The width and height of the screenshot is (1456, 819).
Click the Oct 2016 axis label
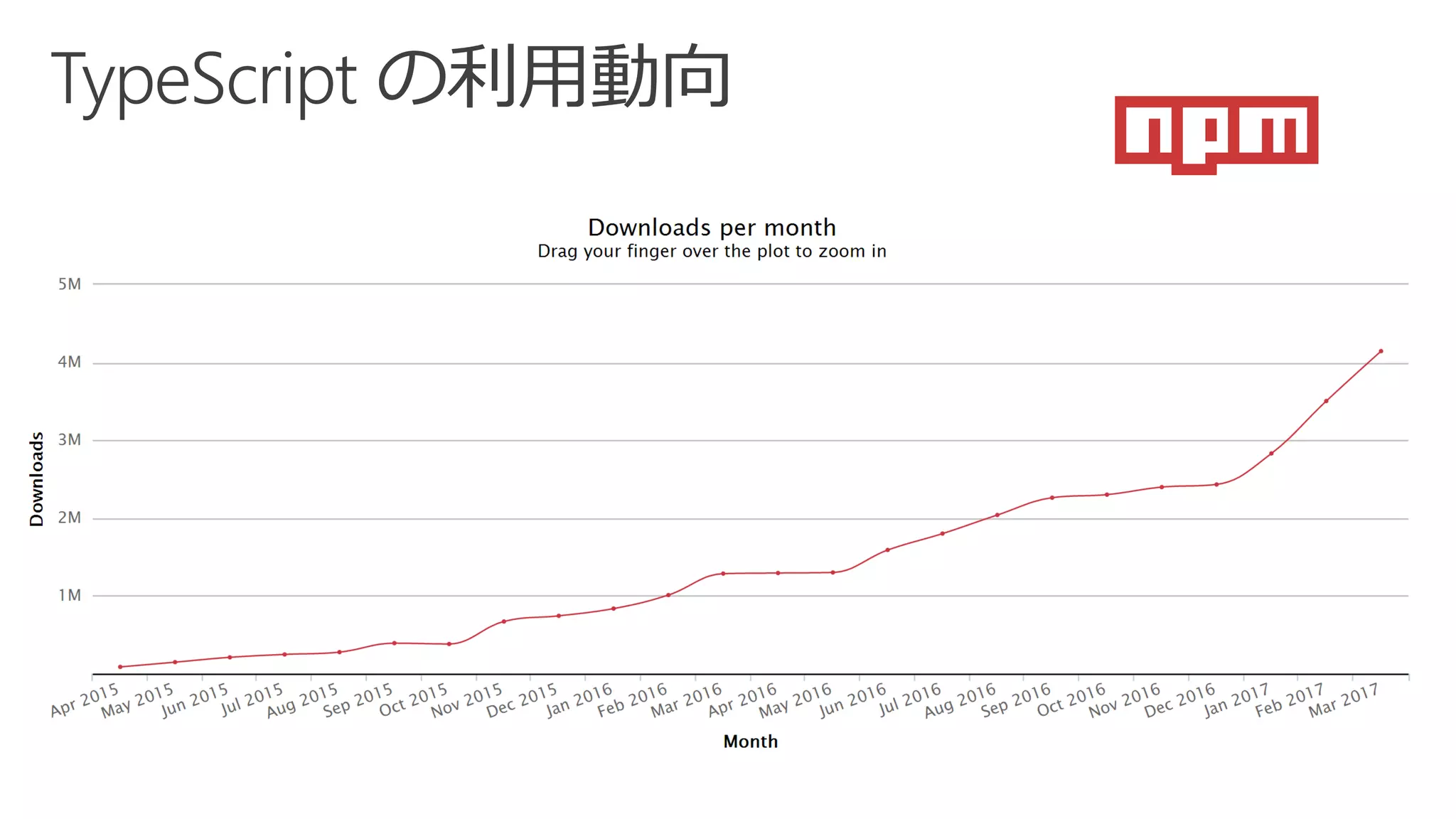[1071, 700]
